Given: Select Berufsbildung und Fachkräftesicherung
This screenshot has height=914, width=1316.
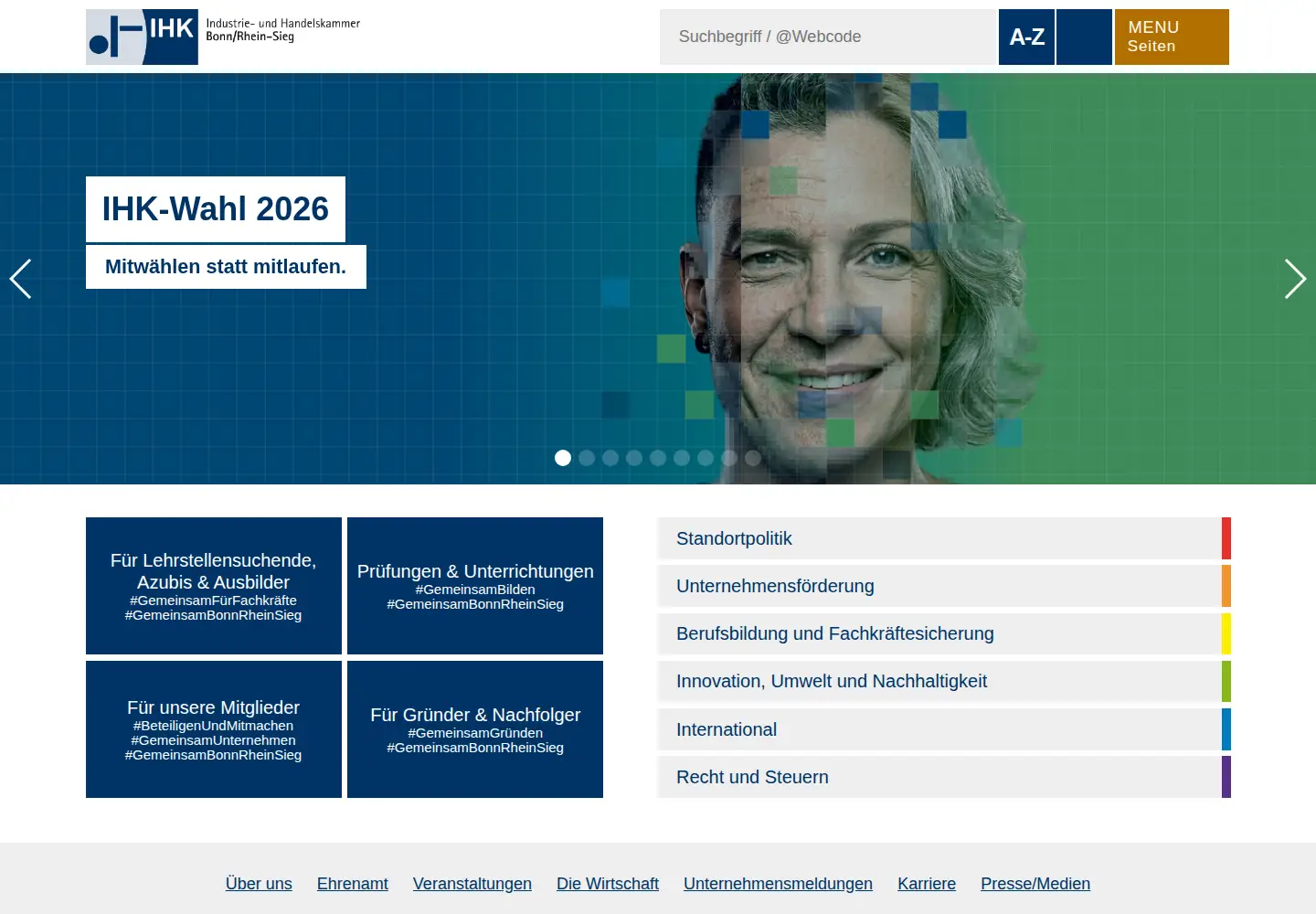Looking at the screenshot, I should [x=944, y=633].
